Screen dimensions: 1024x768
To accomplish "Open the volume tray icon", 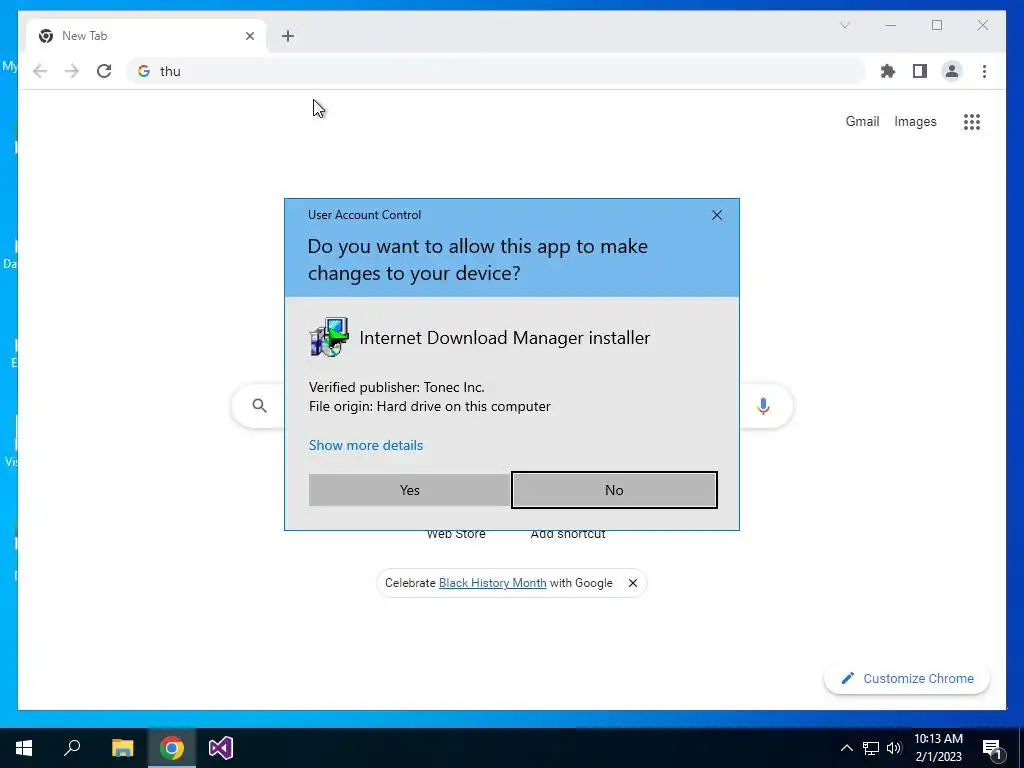I will click(x=894, y=748).
